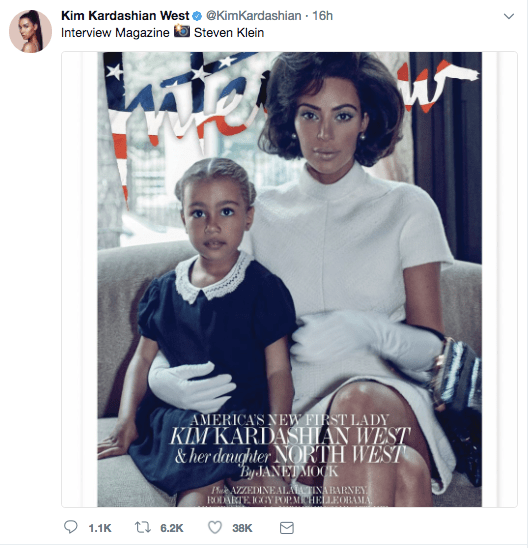
Task: Click the "By Janet Mock" cover credit
Action: click(x=289, y=472)
